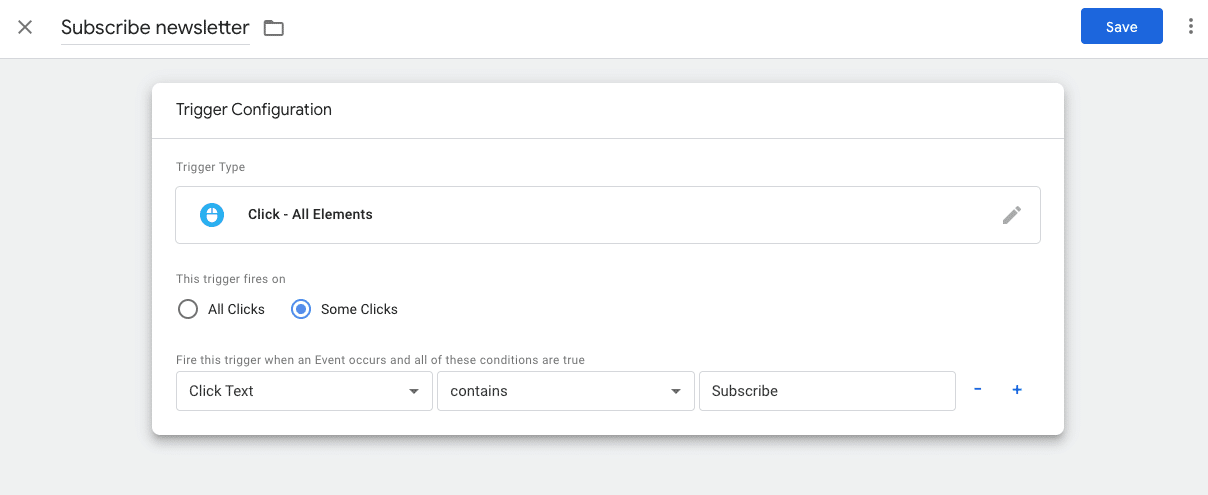The height and width of the screenshot is (495, 1208).
Task: Click the folder icon beside the trigger name
Action: pos(274,28)
